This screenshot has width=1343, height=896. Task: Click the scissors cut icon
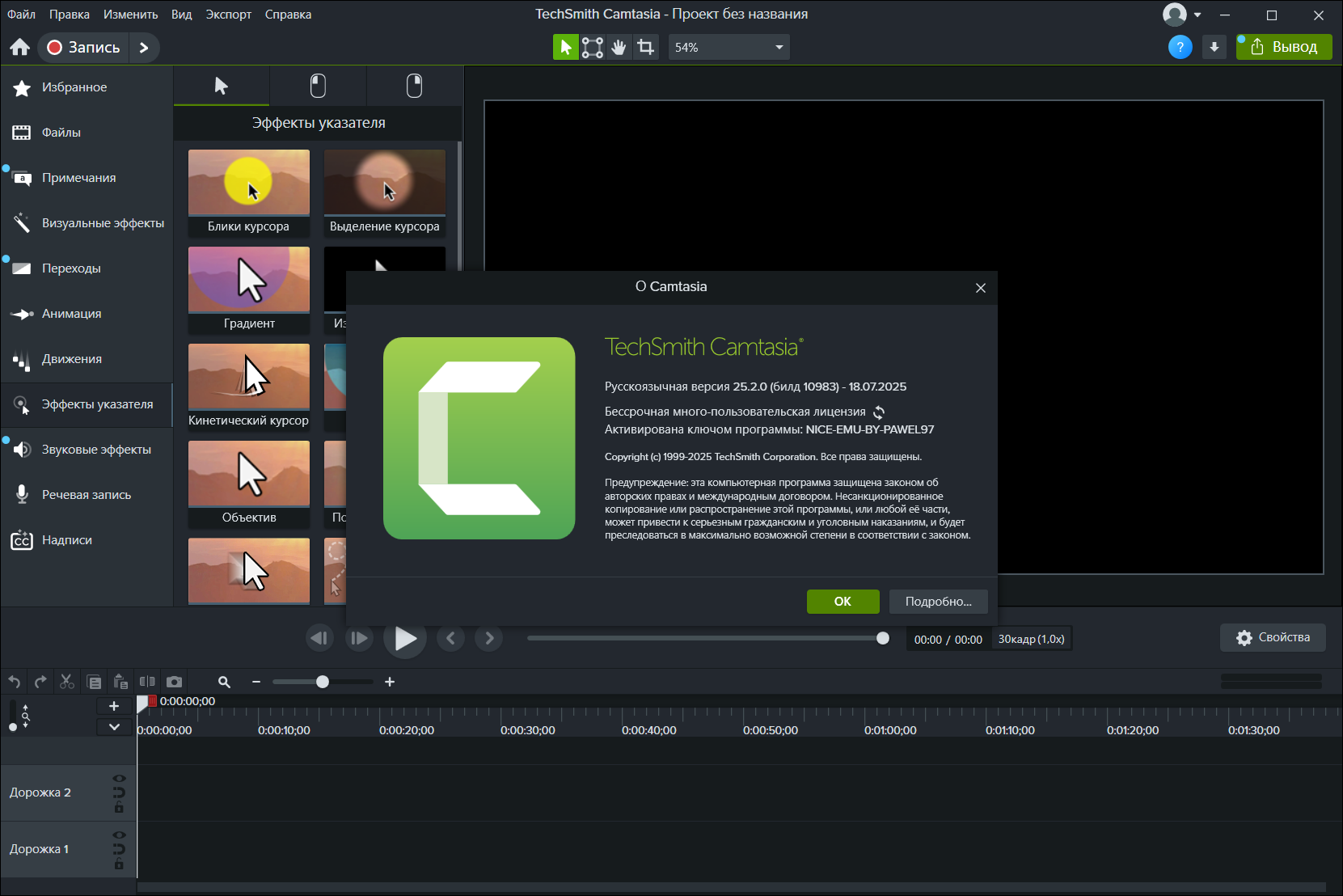(x=67, y=682)
